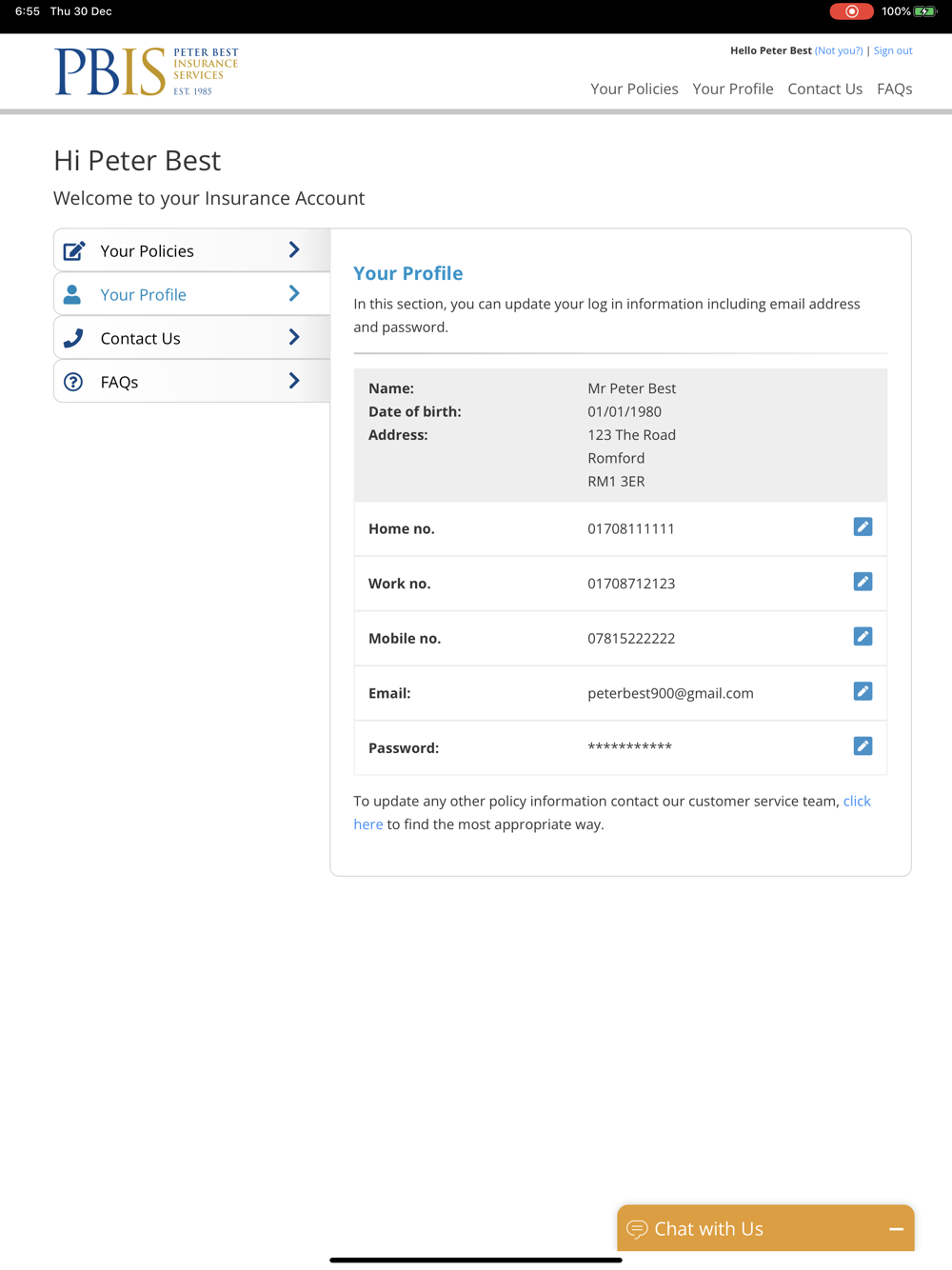
Task: Click the Sign out link
Action: click(893, 50)
